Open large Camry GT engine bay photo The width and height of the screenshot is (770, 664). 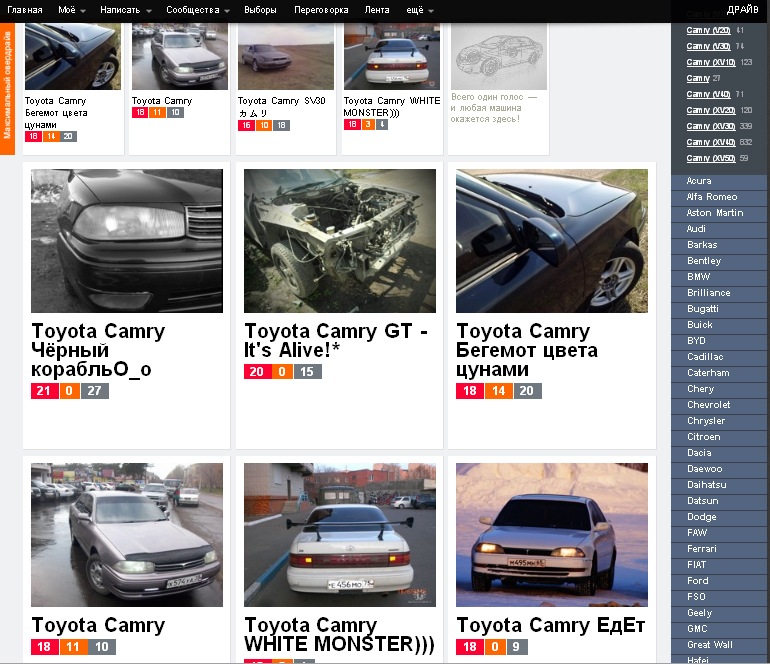click(340, 241)
